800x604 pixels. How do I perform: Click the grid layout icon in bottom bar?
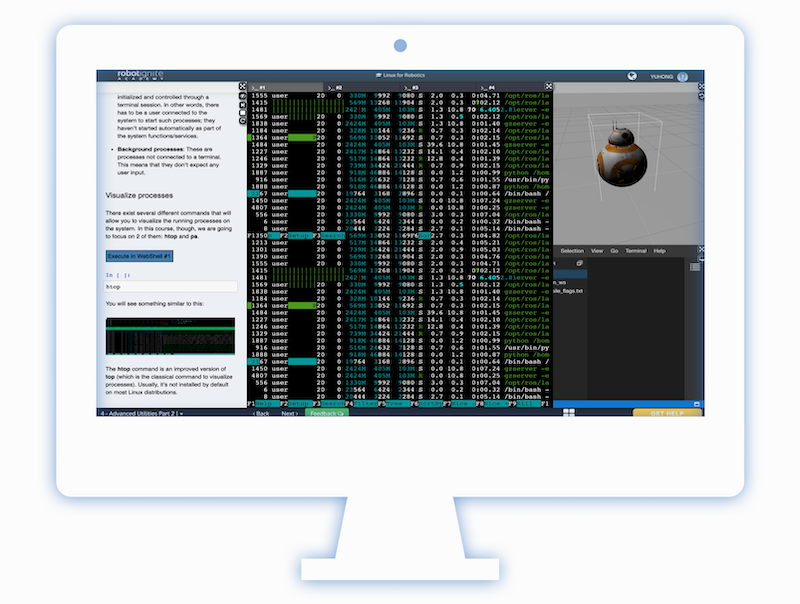pyautogui.click(x=568, y=411)
